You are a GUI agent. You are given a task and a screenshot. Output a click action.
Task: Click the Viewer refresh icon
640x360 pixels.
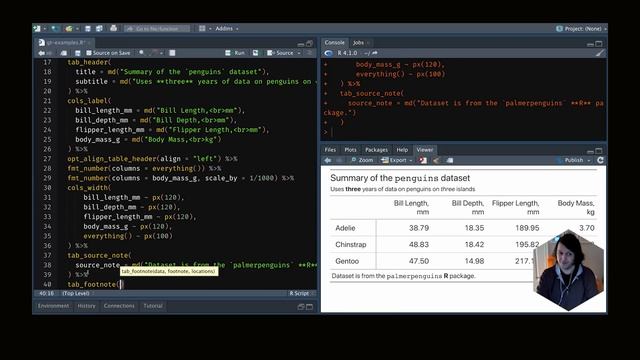pyautogui.click(x=600, y=160)
